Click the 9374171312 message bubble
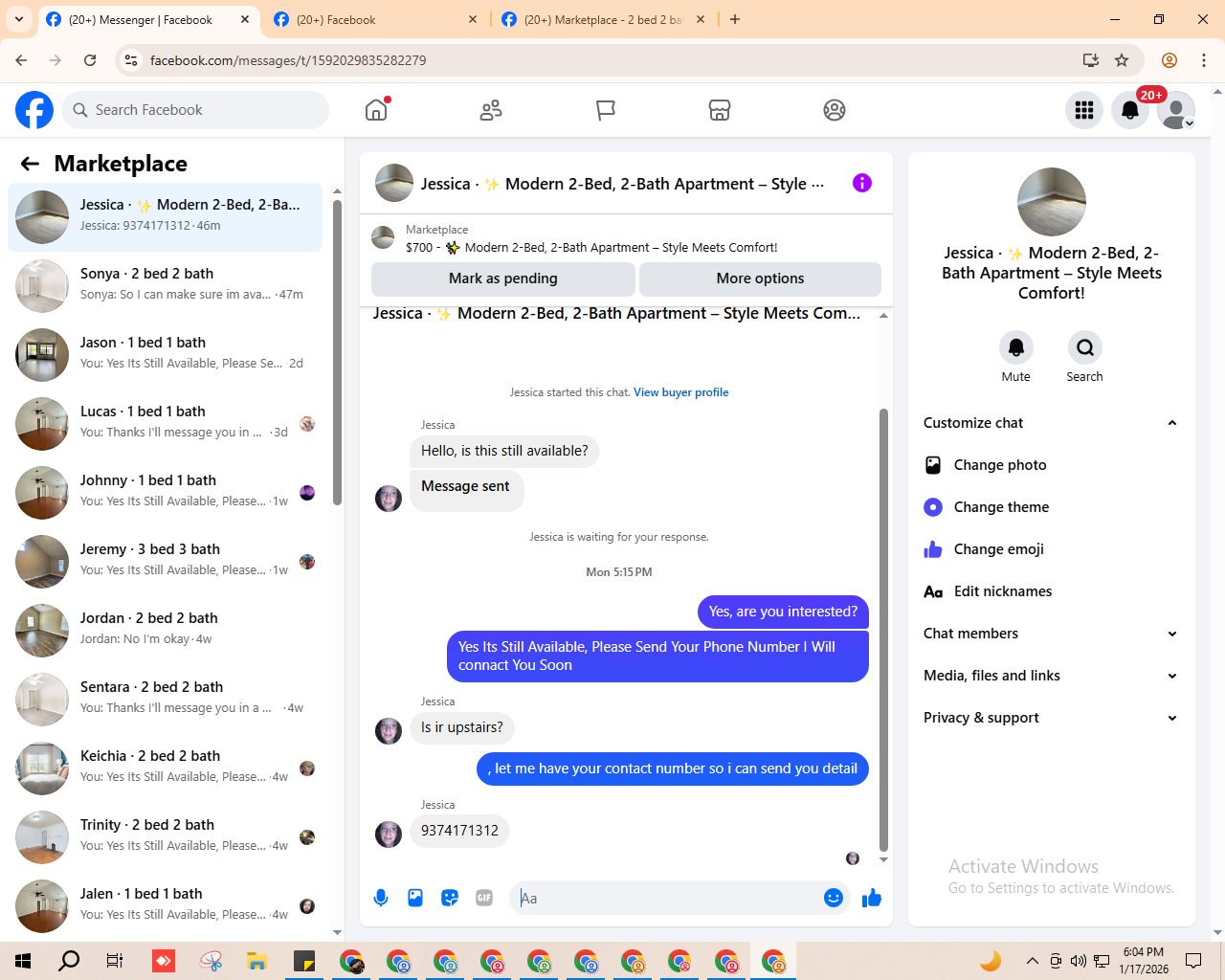 [x=459, y=831]
